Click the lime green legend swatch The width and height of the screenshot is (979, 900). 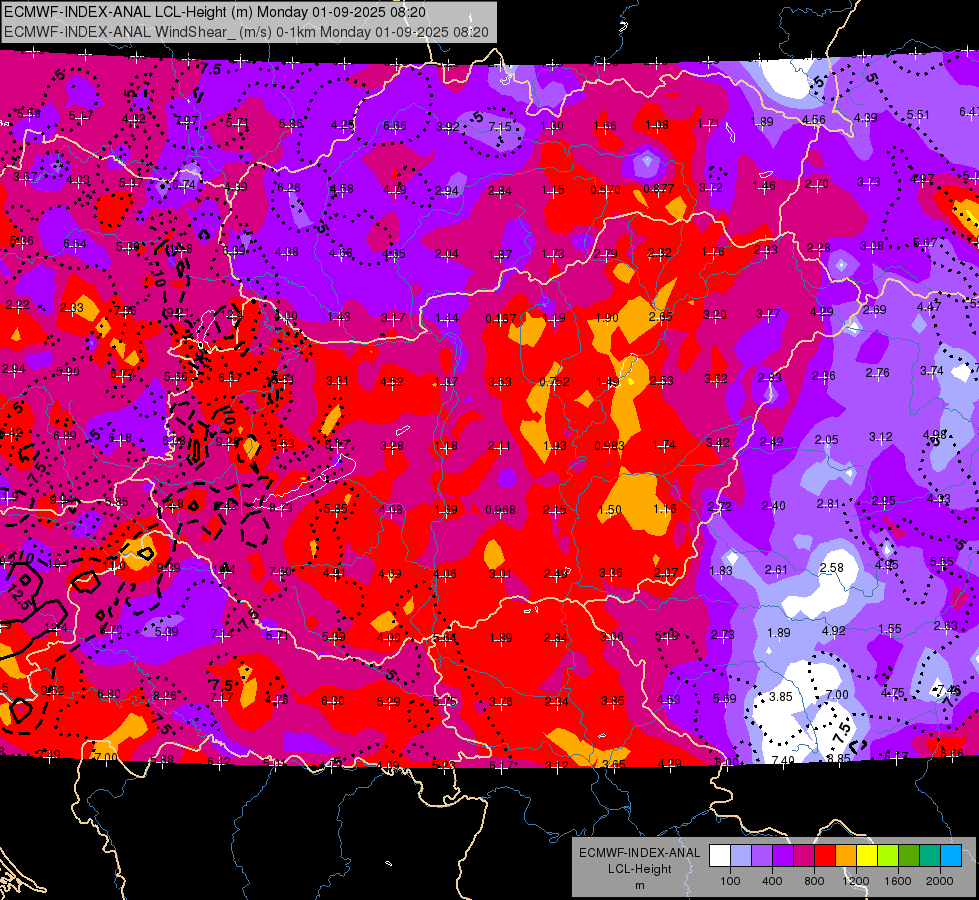click(888, 856)
